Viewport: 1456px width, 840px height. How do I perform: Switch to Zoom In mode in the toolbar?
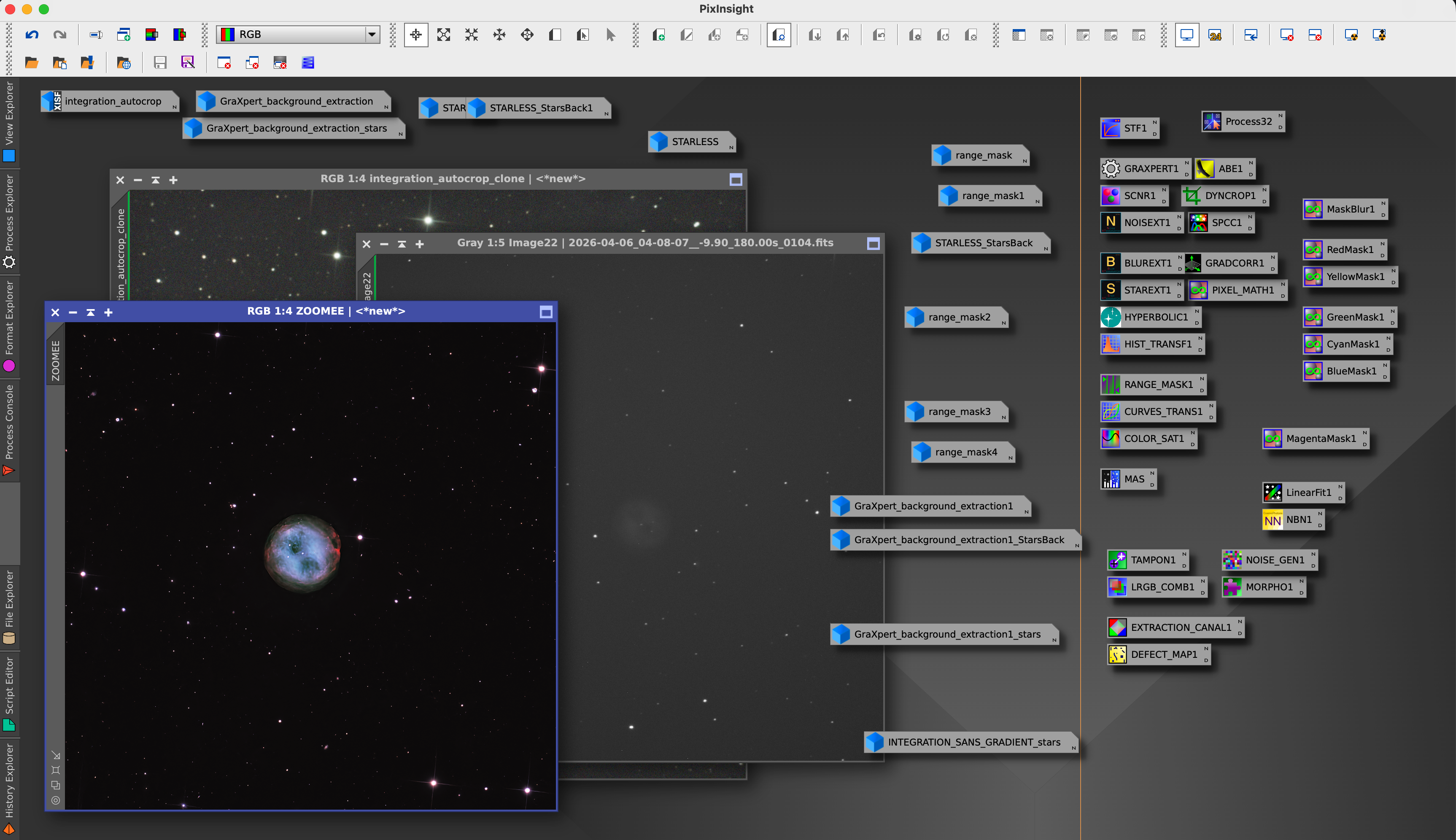pos(444,35)
